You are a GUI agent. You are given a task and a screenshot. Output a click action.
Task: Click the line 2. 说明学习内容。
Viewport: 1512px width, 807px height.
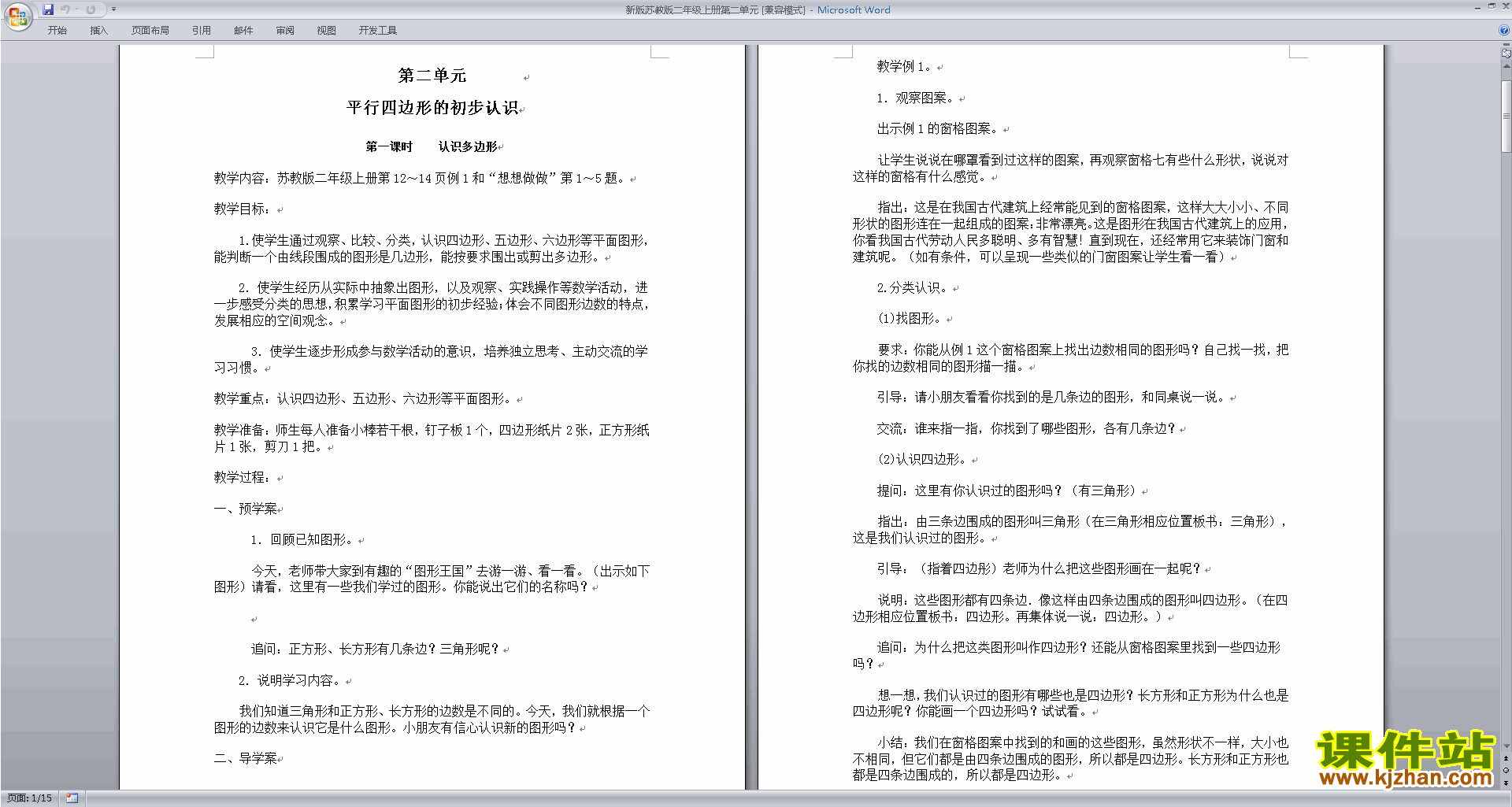click(290, 681)
